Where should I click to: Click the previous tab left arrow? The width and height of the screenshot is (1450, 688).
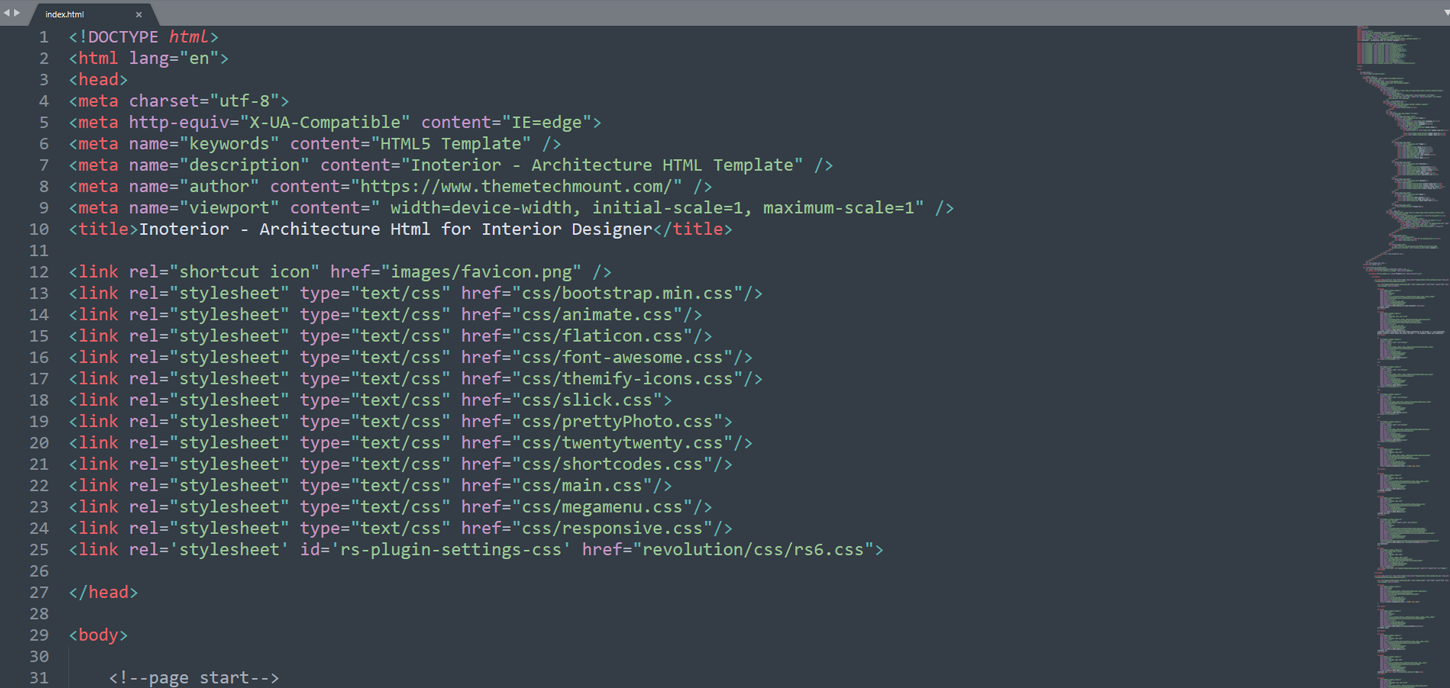click(x=6, y=13)
